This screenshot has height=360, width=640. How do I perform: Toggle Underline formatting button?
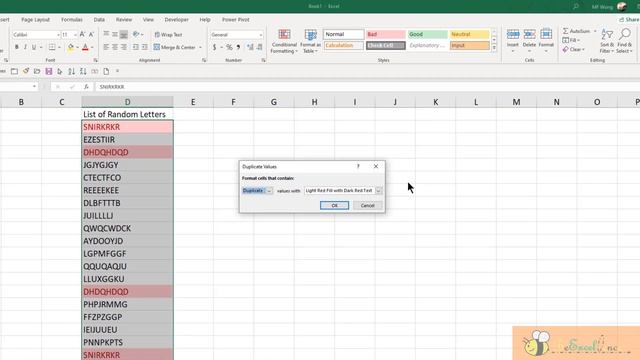click(34, 47)
